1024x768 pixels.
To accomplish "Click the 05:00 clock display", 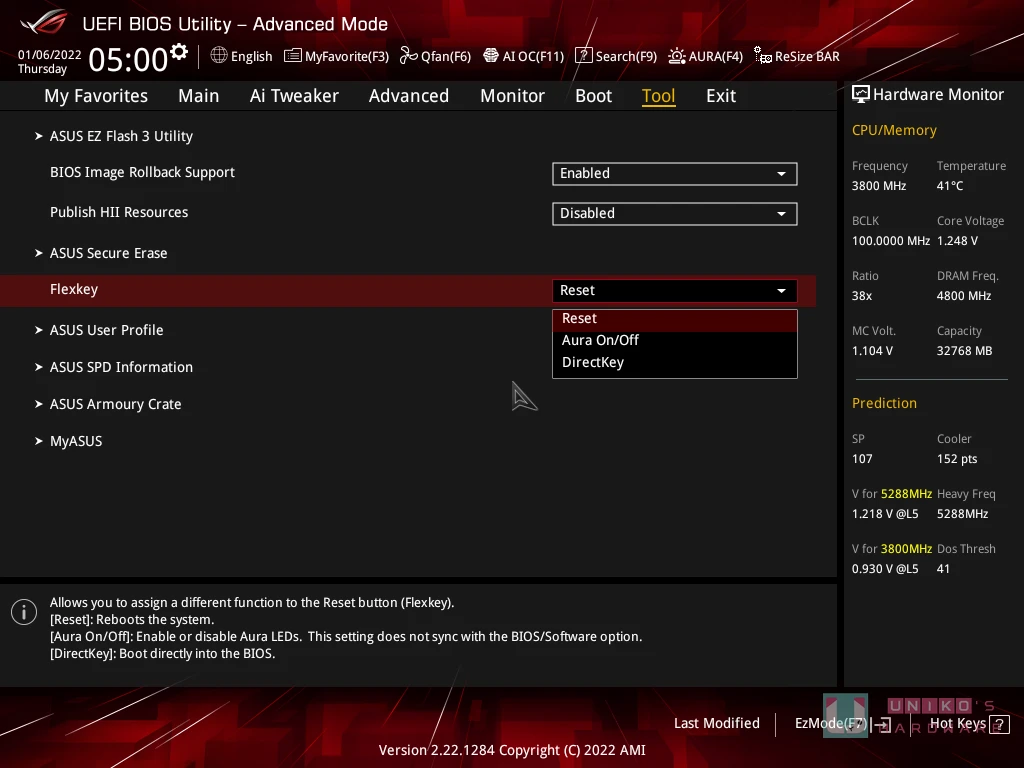I will pyautogui.click(x=128, y=59).
